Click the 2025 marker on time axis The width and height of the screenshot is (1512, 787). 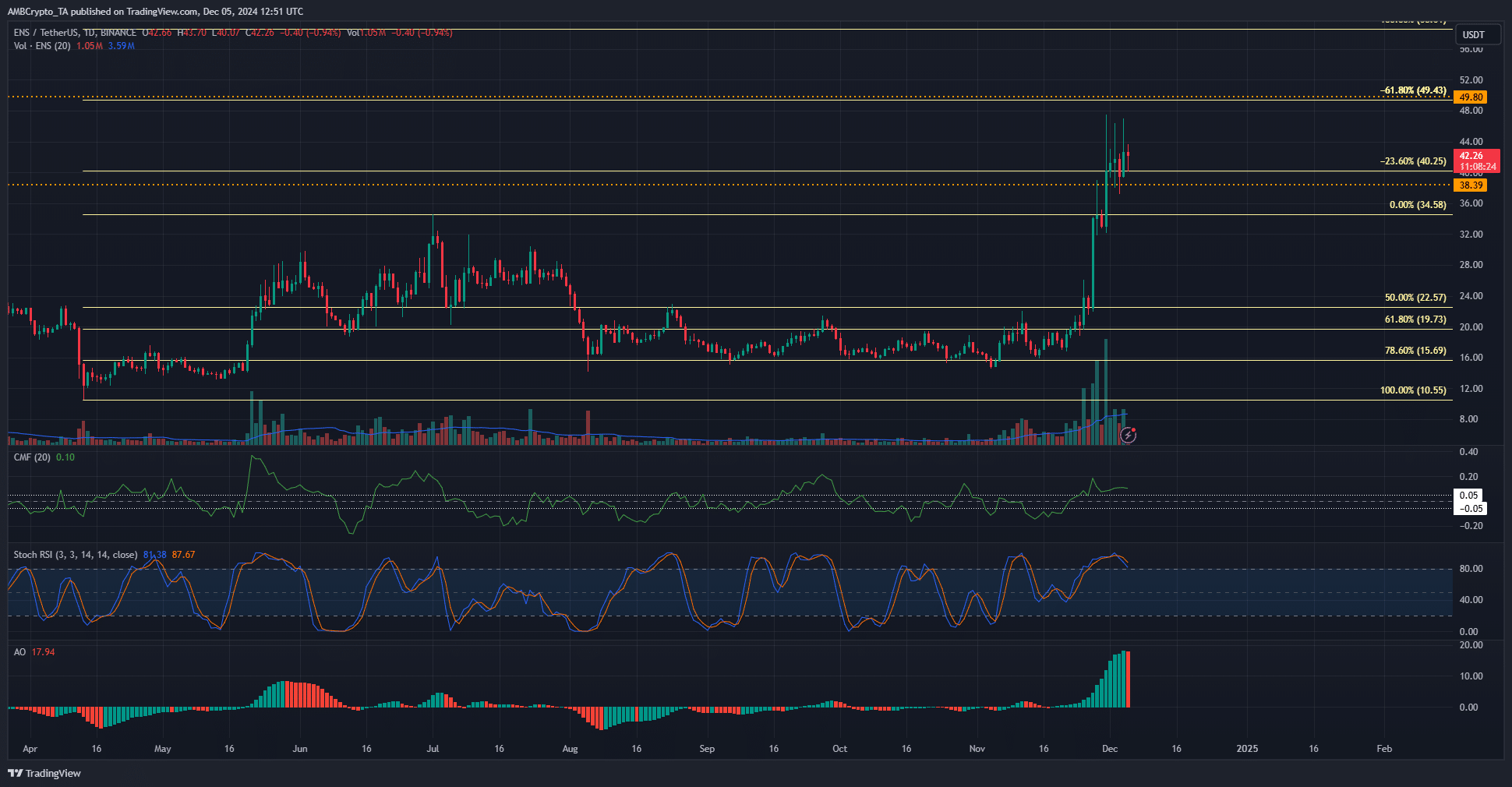(1247, 749)
